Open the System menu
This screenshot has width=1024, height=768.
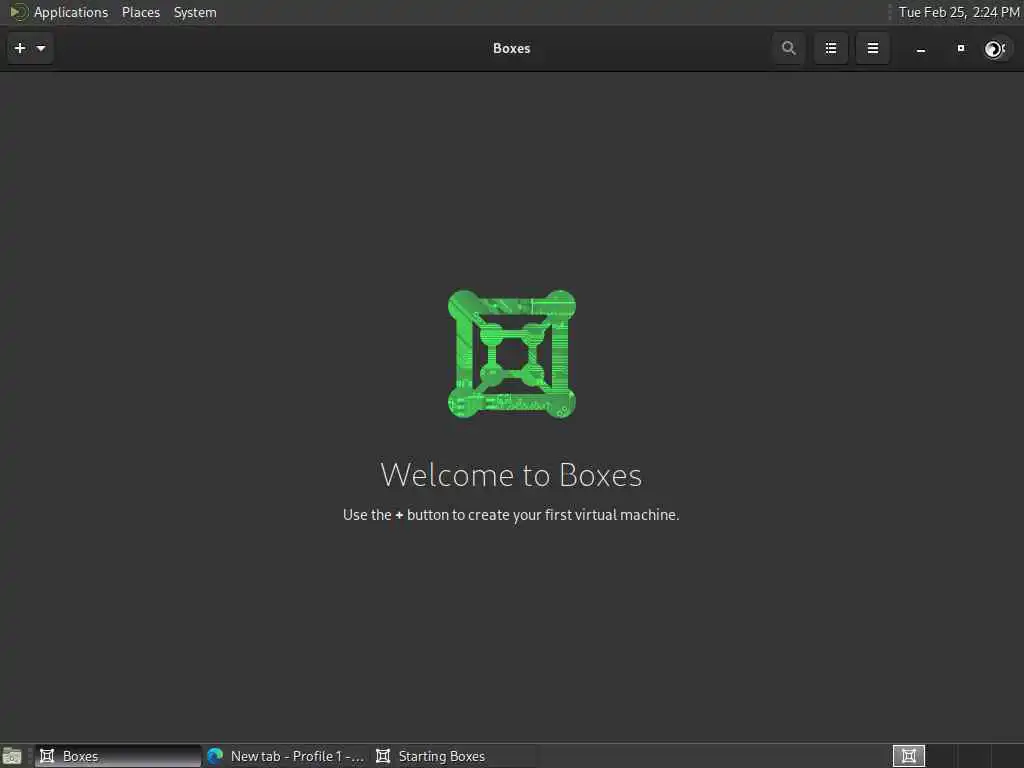[195, 12]
